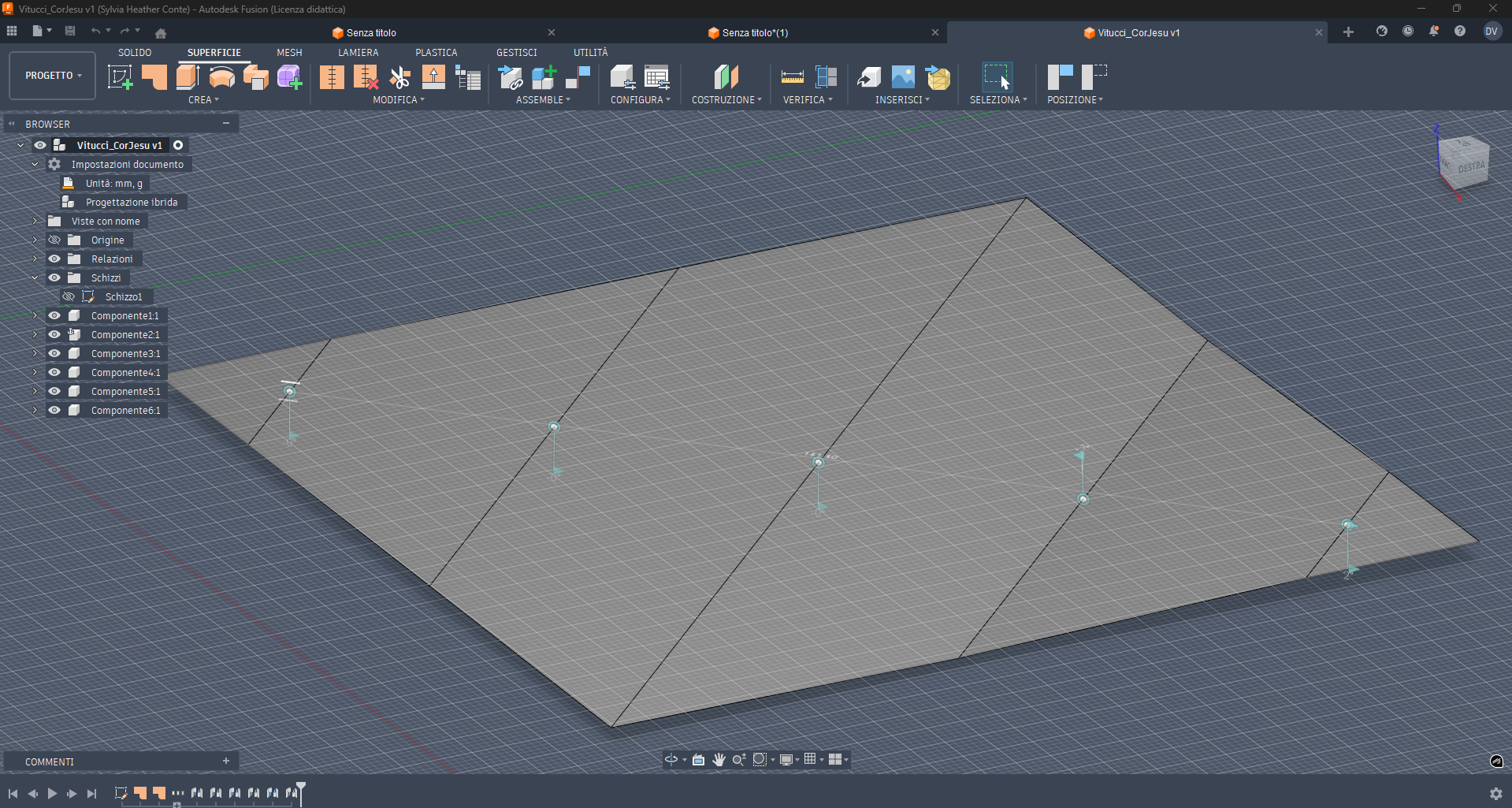Activate the Pan hand tool in navigation bar
Image resolution: width=1512 pixels, height=808 pixels.
pos(718,759)
